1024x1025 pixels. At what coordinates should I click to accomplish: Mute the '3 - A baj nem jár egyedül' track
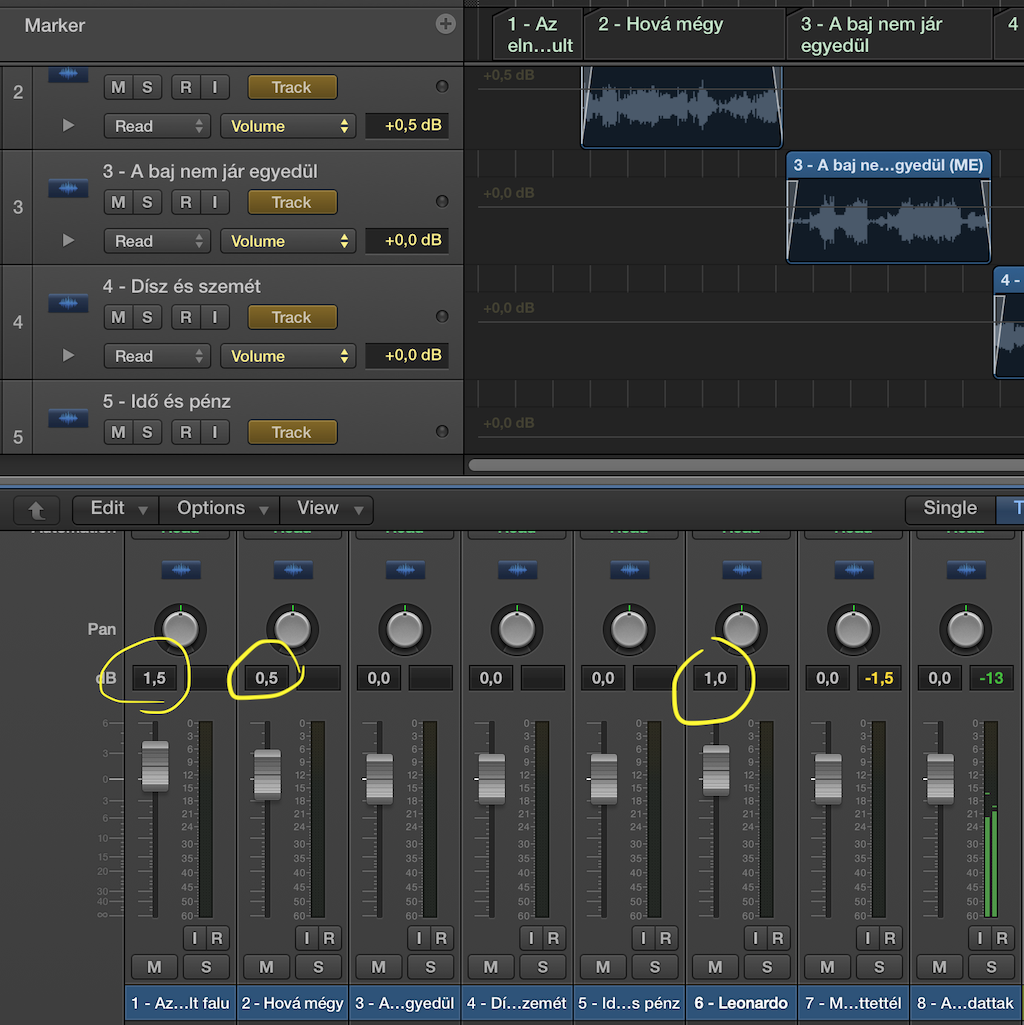pyautogui.click(x=119, y=202)
